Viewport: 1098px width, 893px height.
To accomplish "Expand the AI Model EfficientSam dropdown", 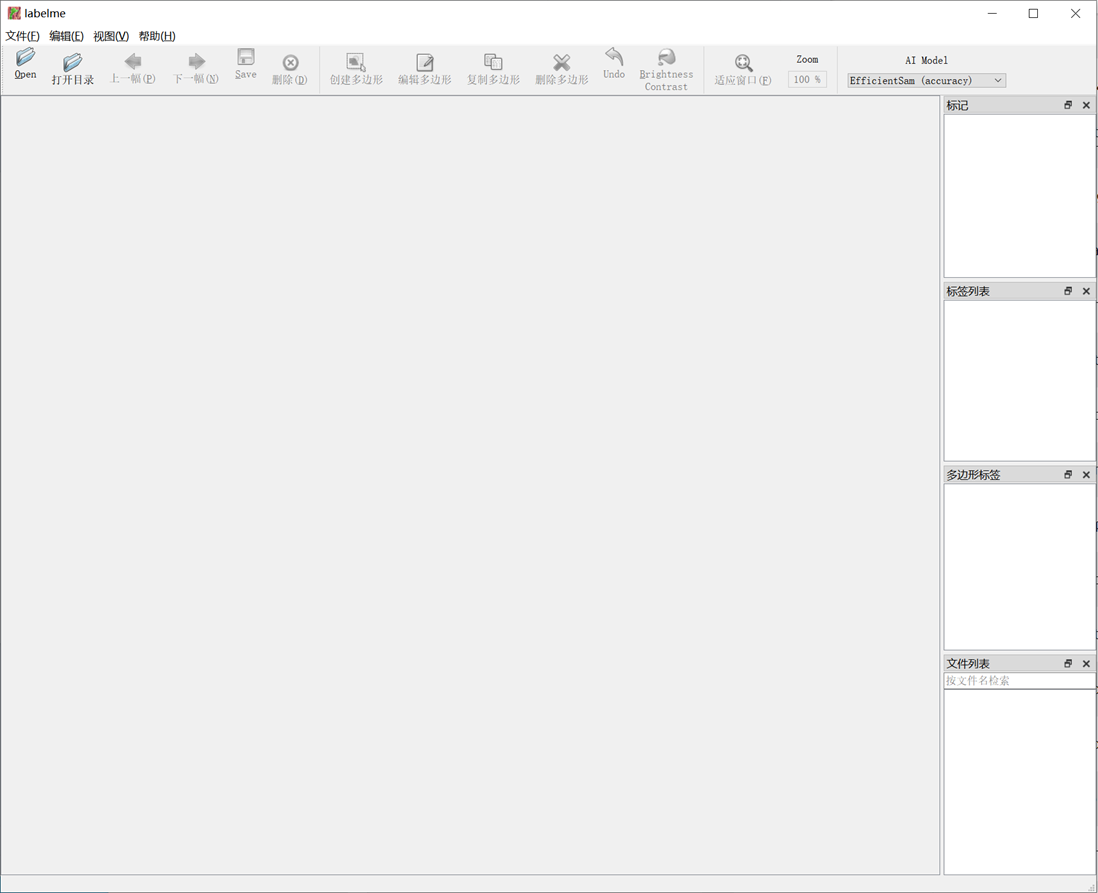I will point(926,81).
